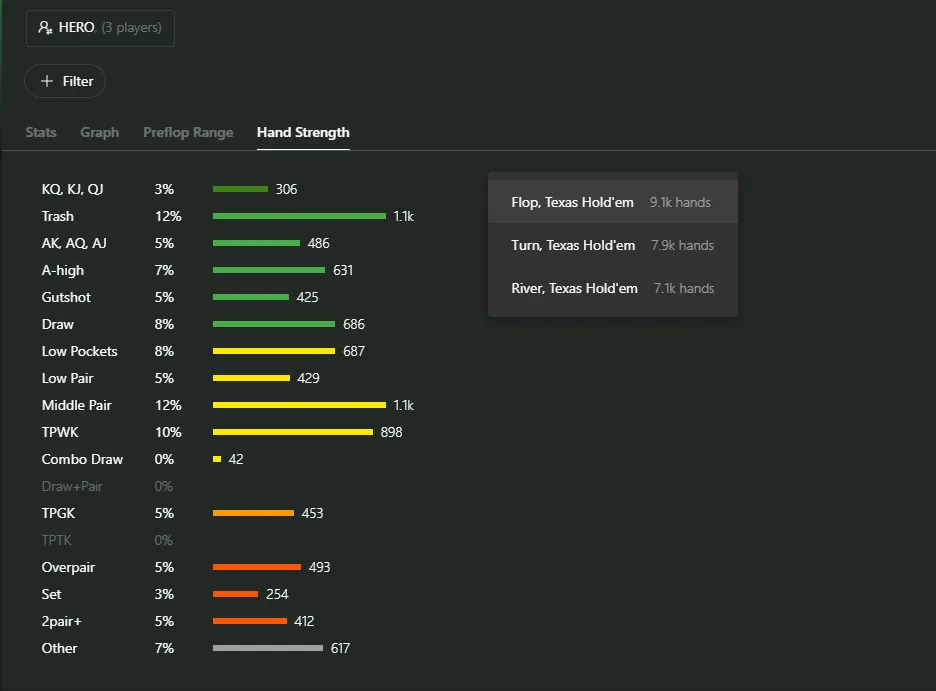The width and height of the screenshot is (936, 691).
Task: Go to the Preflop Range tab
Action: click(x=188, y=132)
